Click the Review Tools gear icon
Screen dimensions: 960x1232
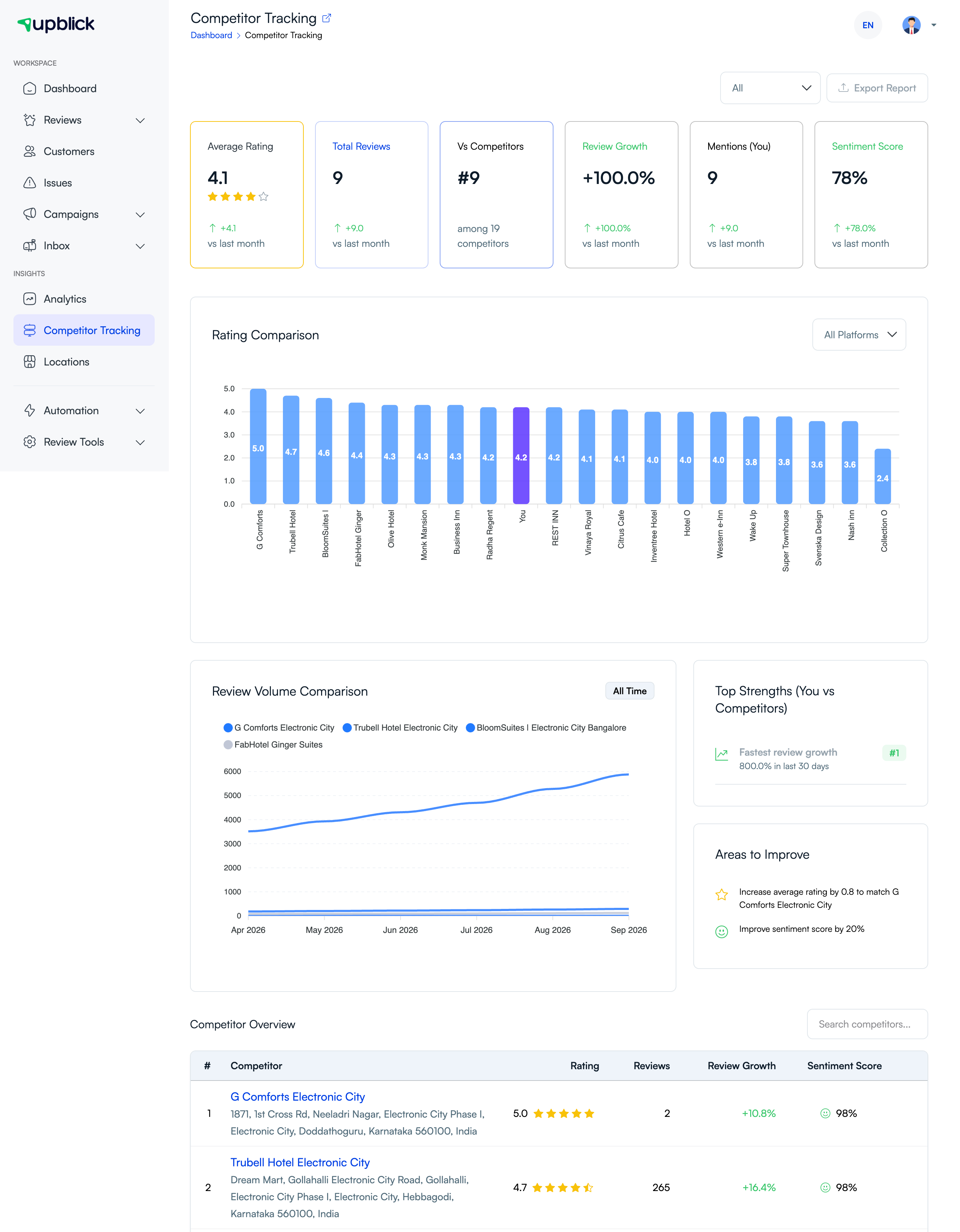(x=29, y=442)
